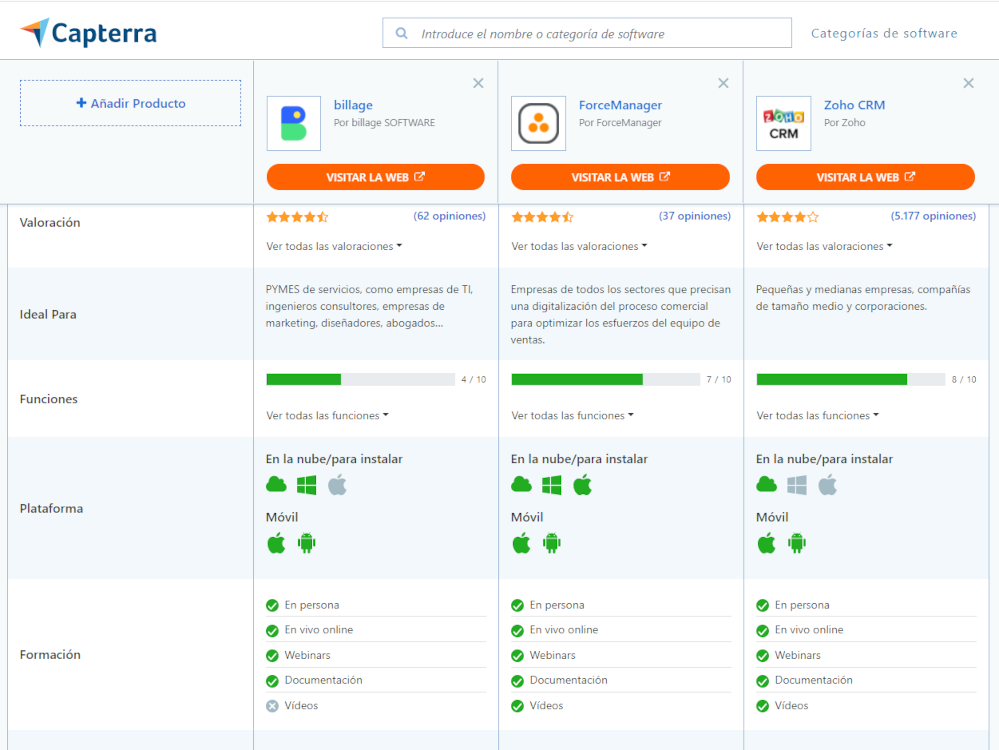
Task: Click ForceManager 'Documentación' check mark
Action: 517,681
